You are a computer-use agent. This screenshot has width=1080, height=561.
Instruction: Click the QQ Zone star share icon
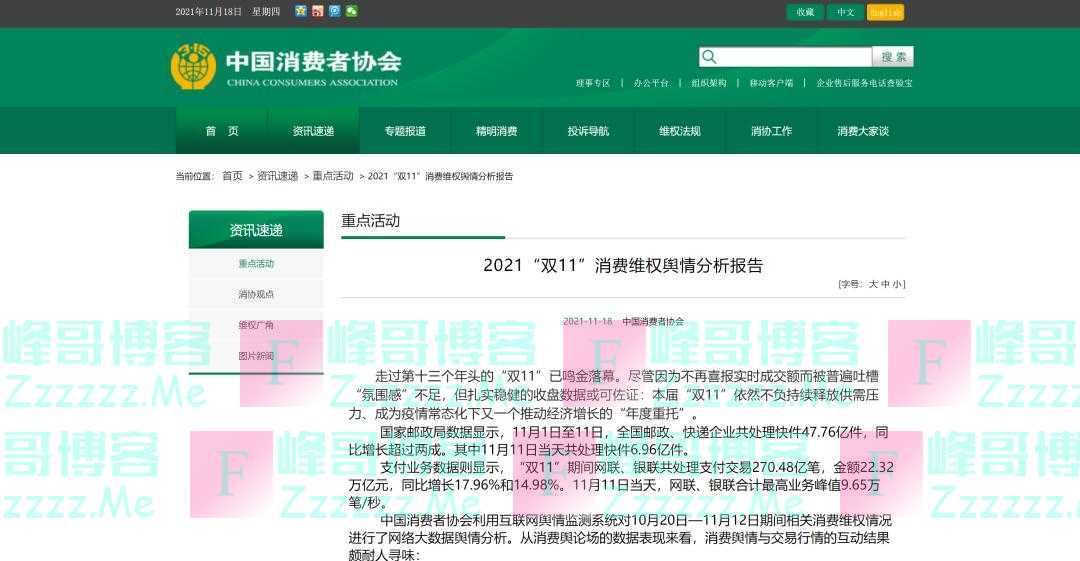tap(301, 11)
